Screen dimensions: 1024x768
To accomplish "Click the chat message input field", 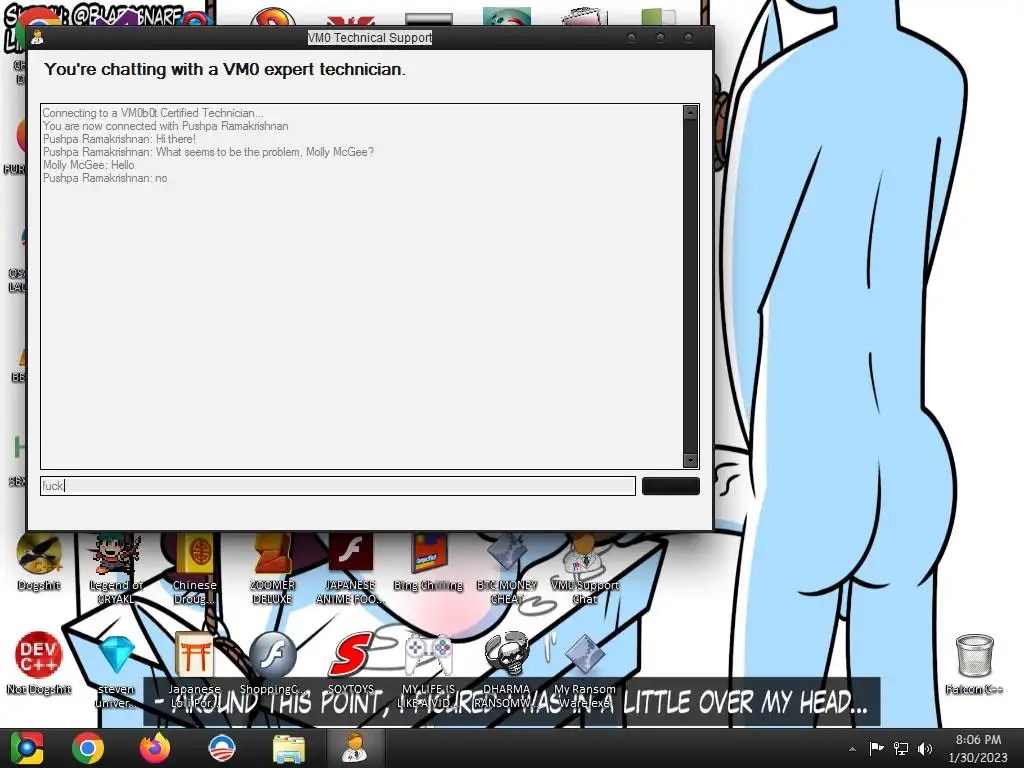I will [x=338, y=486].
